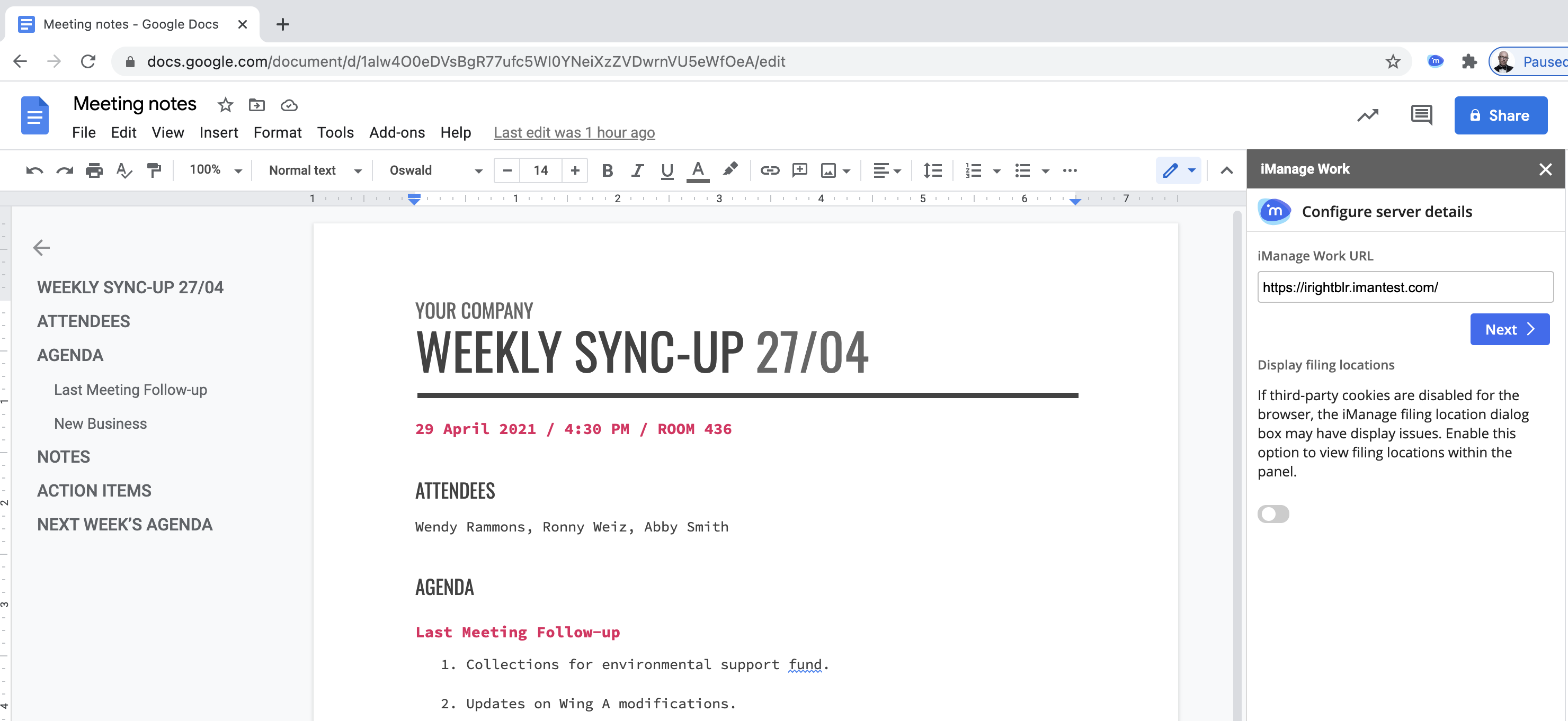
Task: Insert an image
Action: coord(829,170)
